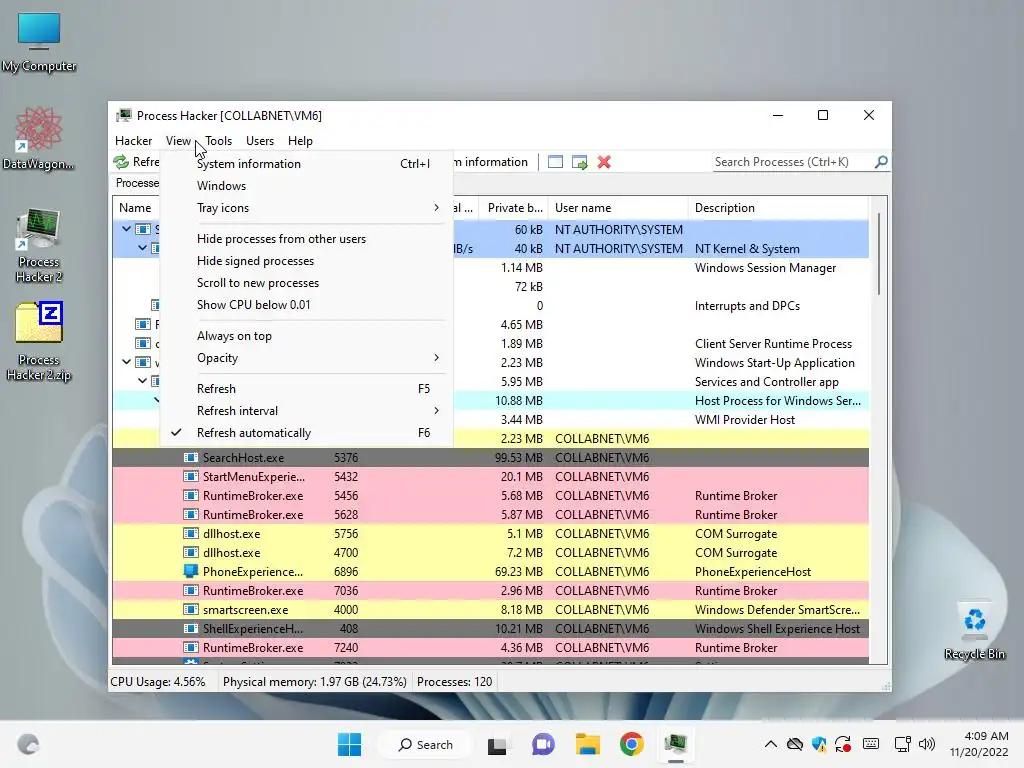Click the SearchHost.exe process icon

point(191,458)
